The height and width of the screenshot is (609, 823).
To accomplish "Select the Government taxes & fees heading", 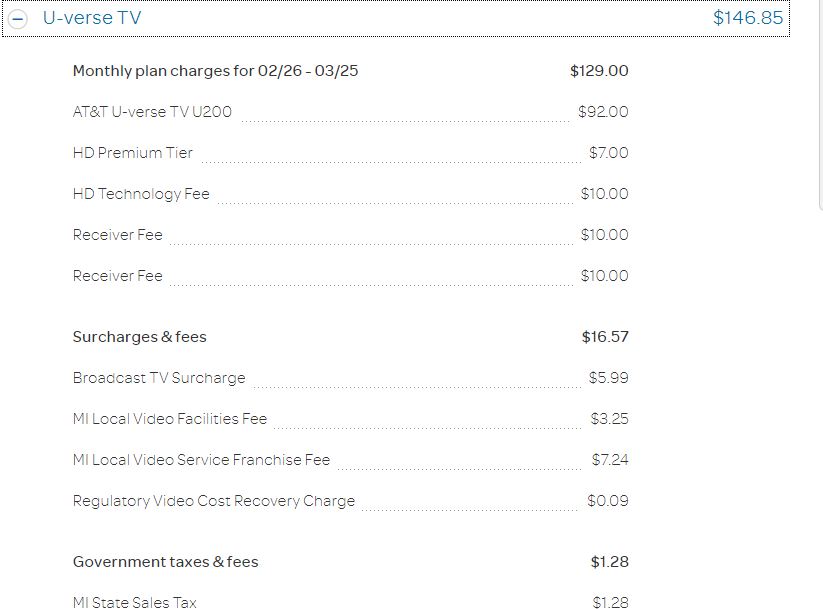I will [164, 562].
